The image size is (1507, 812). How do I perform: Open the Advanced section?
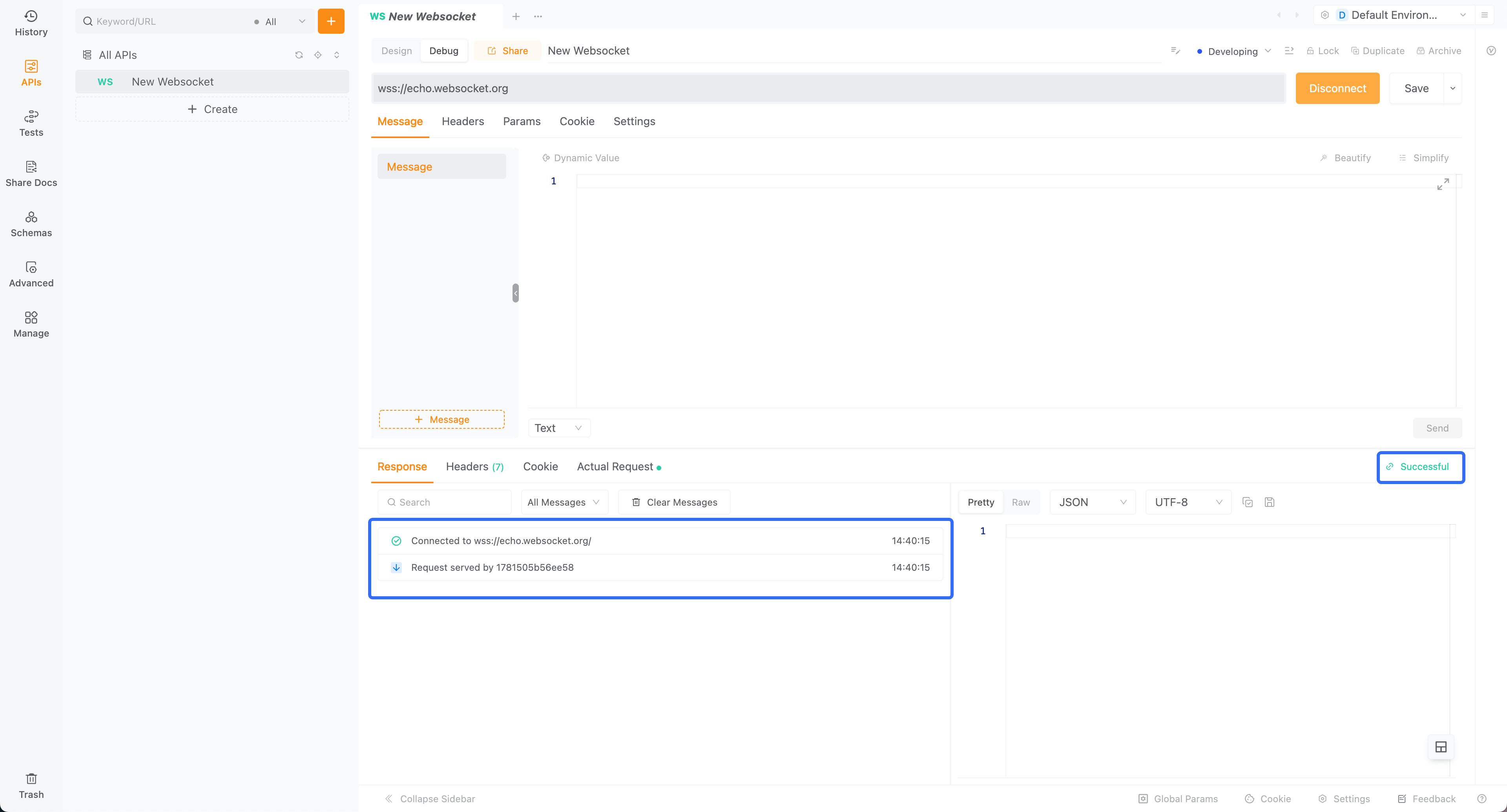click(31, 275)
